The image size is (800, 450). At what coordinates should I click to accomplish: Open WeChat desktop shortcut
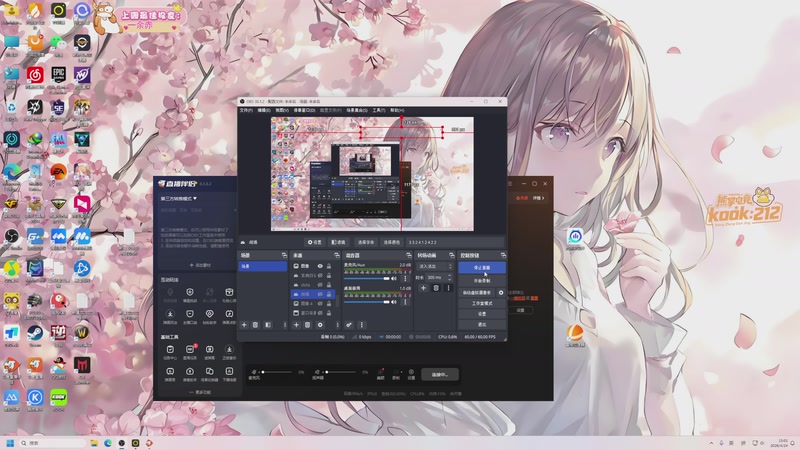coord(59,43)
